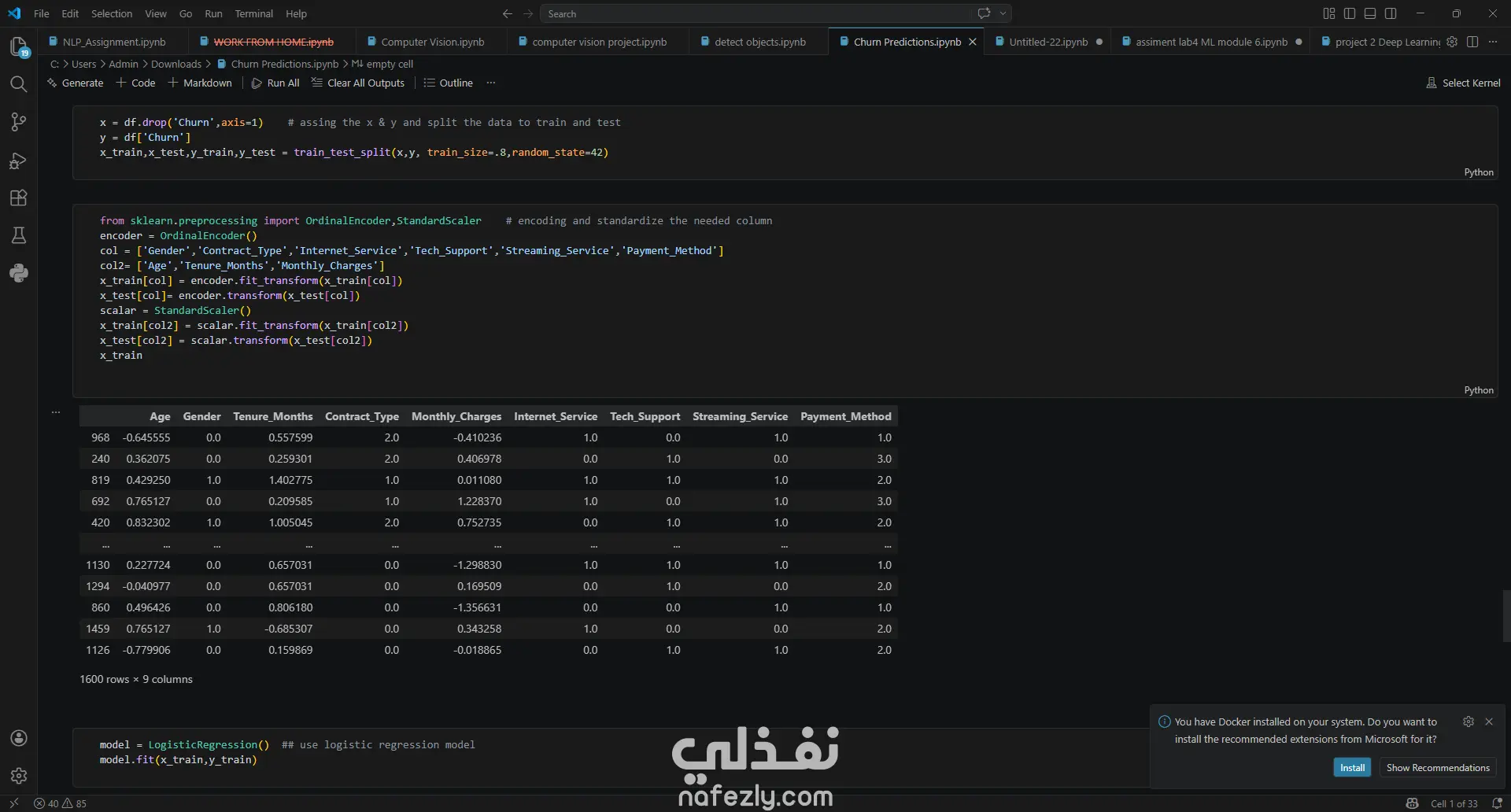The image size is (1511, 812).
Task: Open the Copilot status icon in status bar
Action: pyautogui.click(x=1413, y=803)
